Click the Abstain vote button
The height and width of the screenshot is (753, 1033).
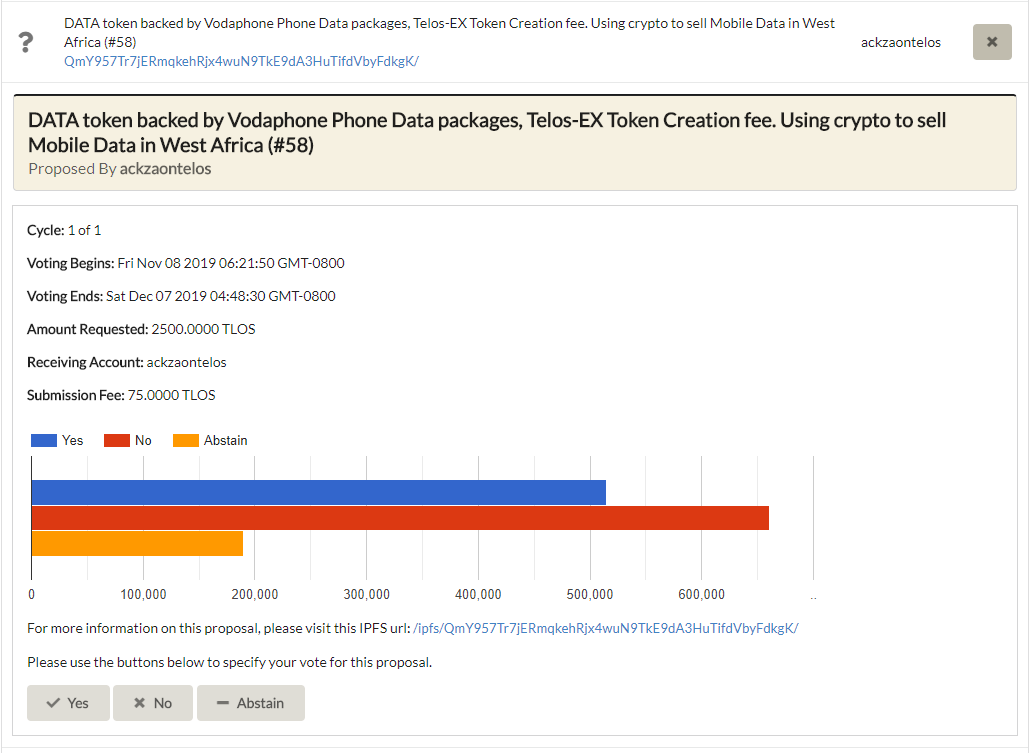pos(250,703)
